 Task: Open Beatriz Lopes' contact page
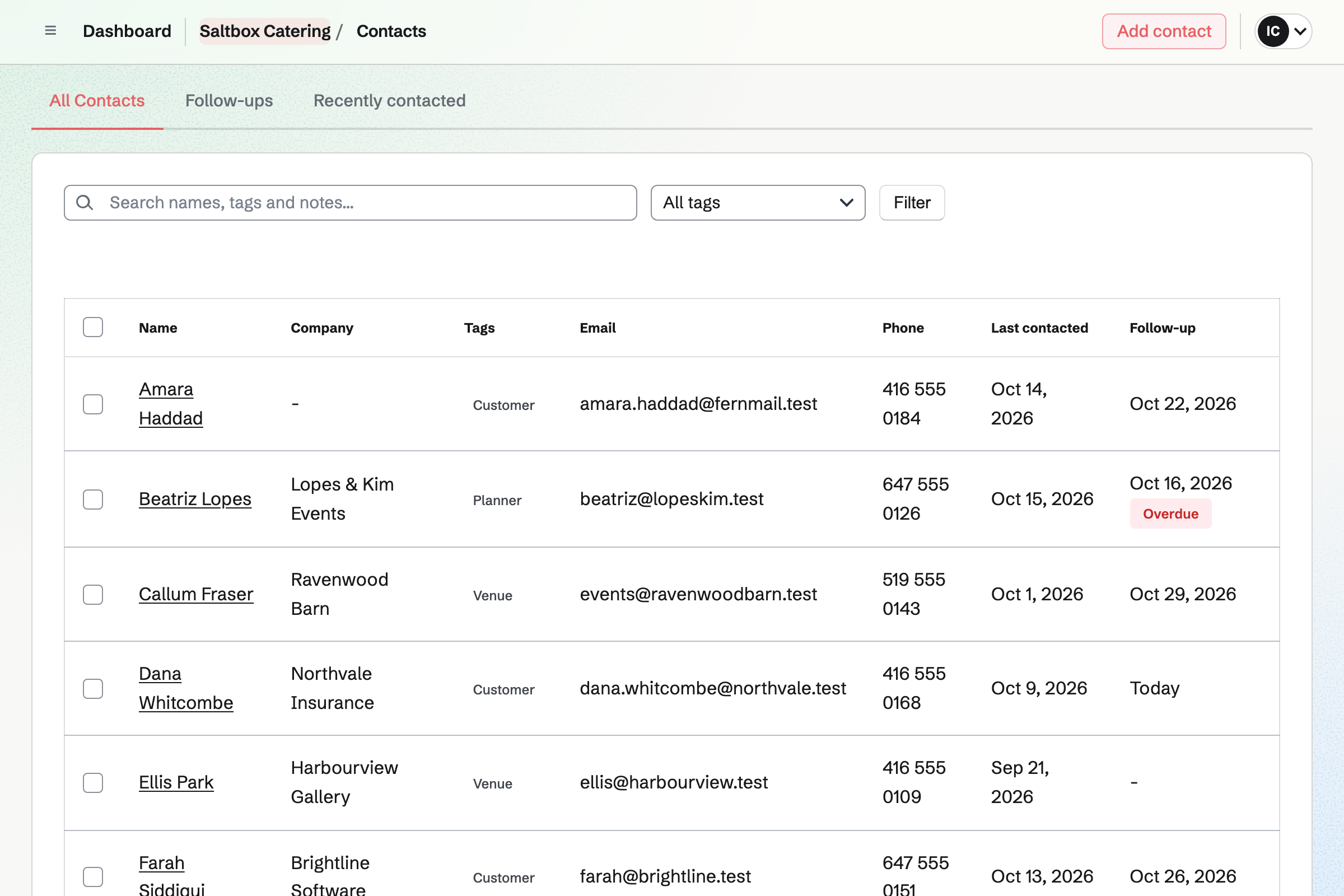point(195,499)
